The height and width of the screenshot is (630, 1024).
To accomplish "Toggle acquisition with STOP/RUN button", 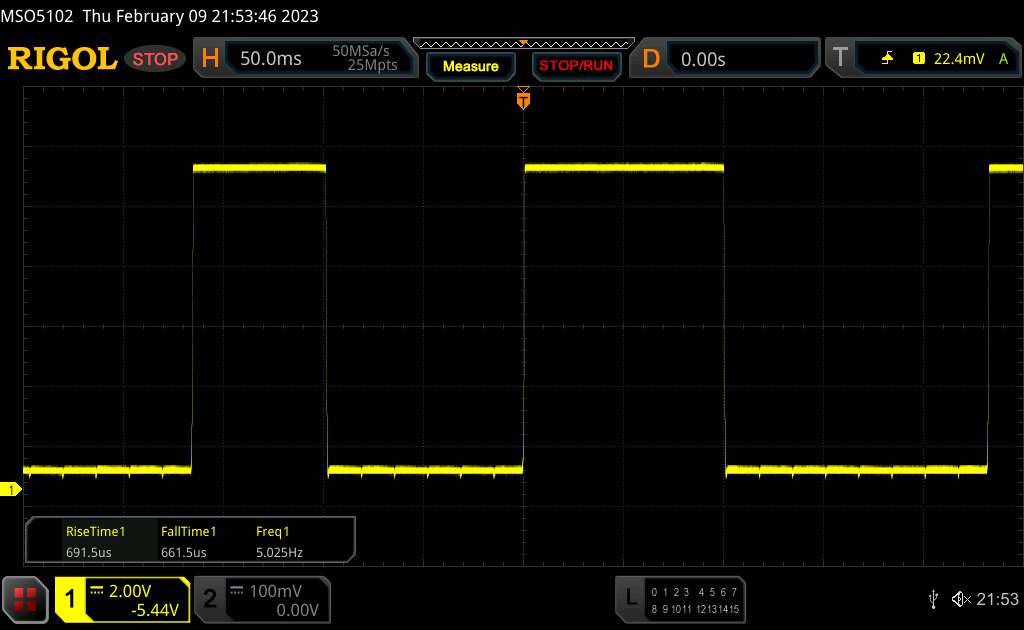I will click(576, 66).
